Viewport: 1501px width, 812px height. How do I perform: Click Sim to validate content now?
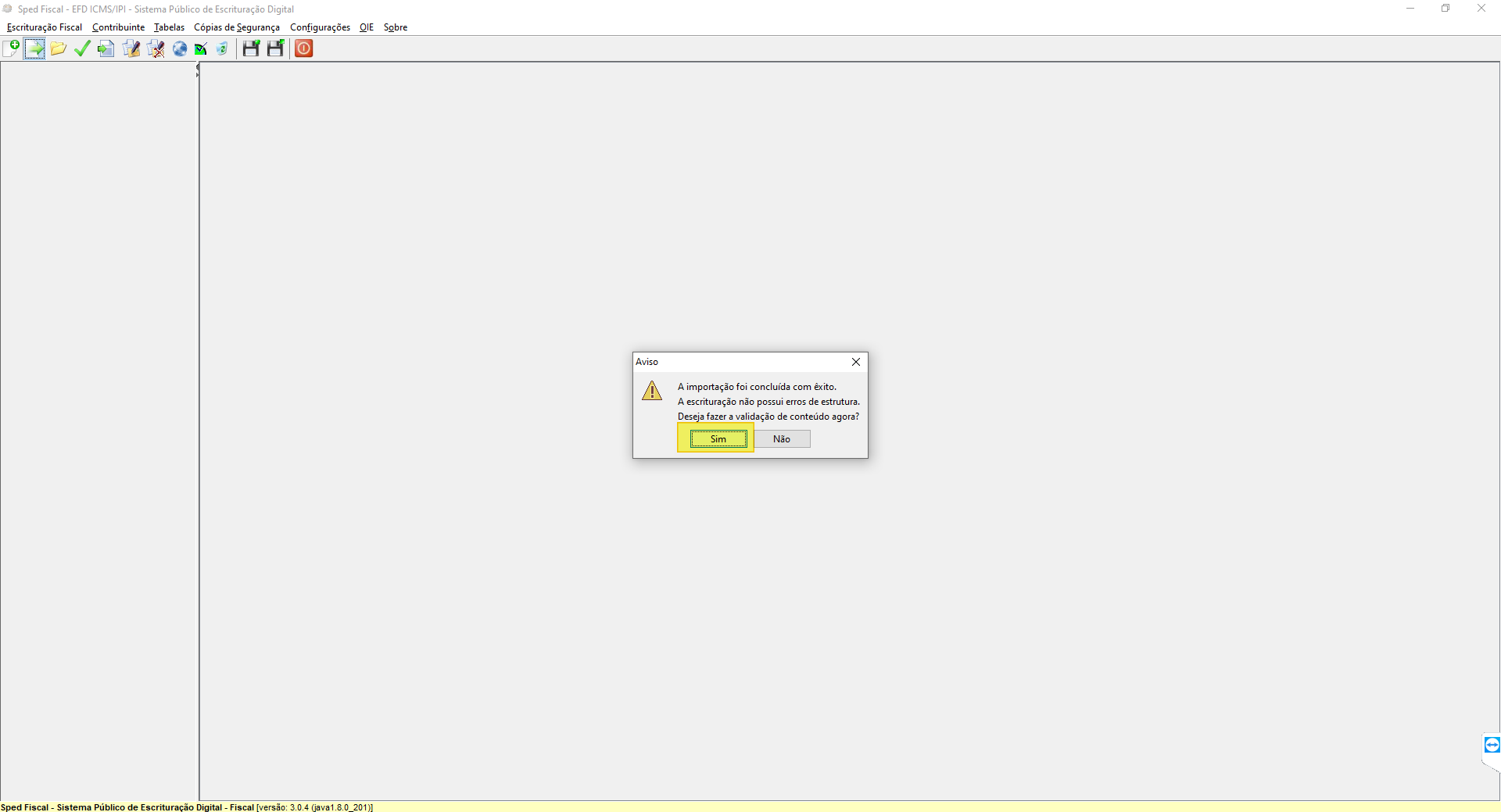point(718,439)
